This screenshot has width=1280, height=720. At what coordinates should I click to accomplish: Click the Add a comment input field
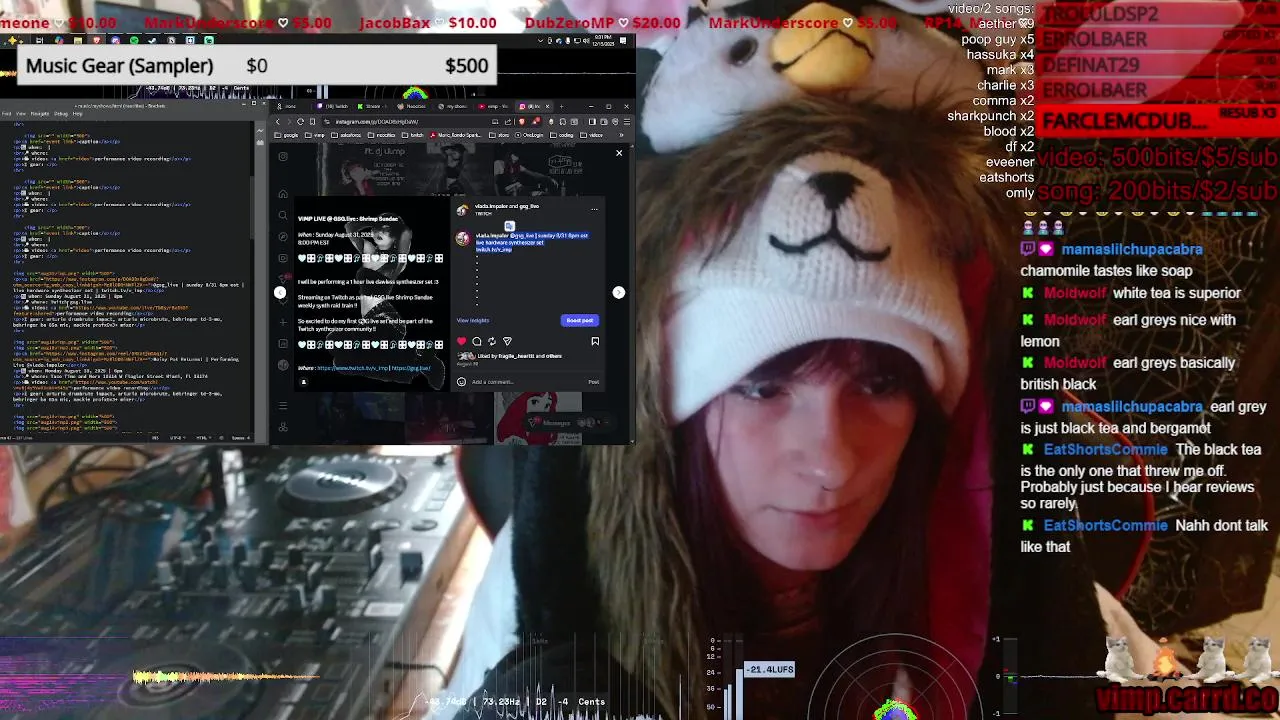527,382
